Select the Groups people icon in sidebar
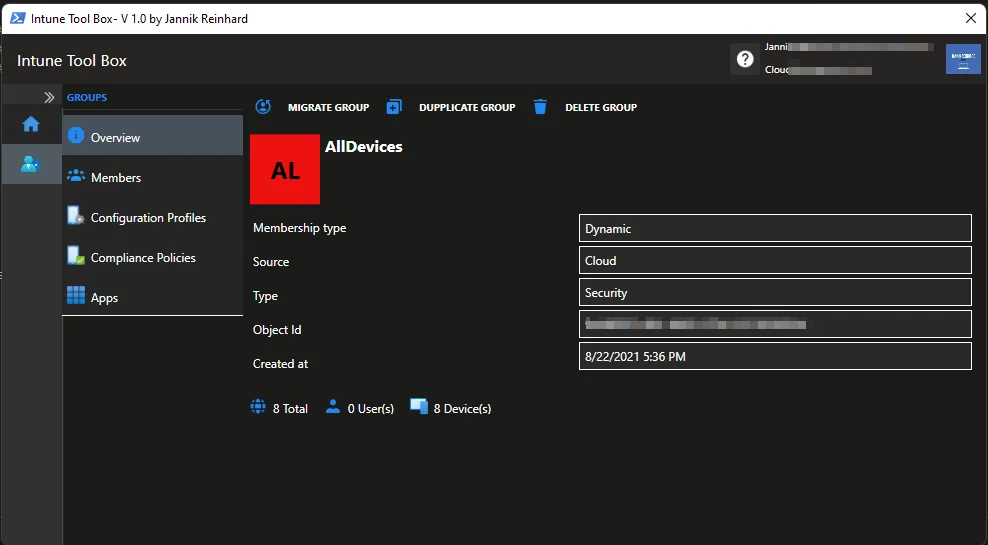This screenshot has height=545, width=988. pyautogui.click(x=30, y=164)
